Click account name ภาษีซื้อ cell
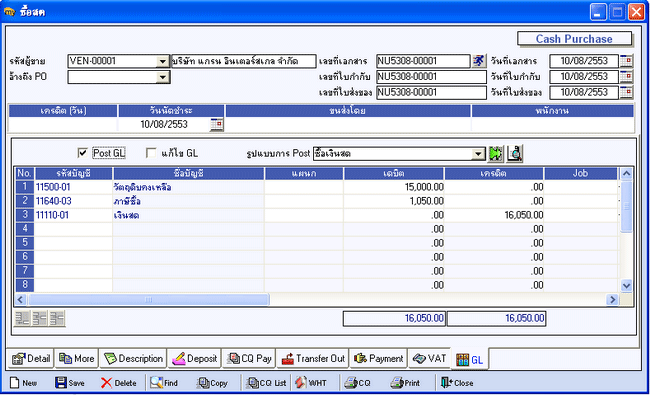The image size is (650, 395). [189, 201]
